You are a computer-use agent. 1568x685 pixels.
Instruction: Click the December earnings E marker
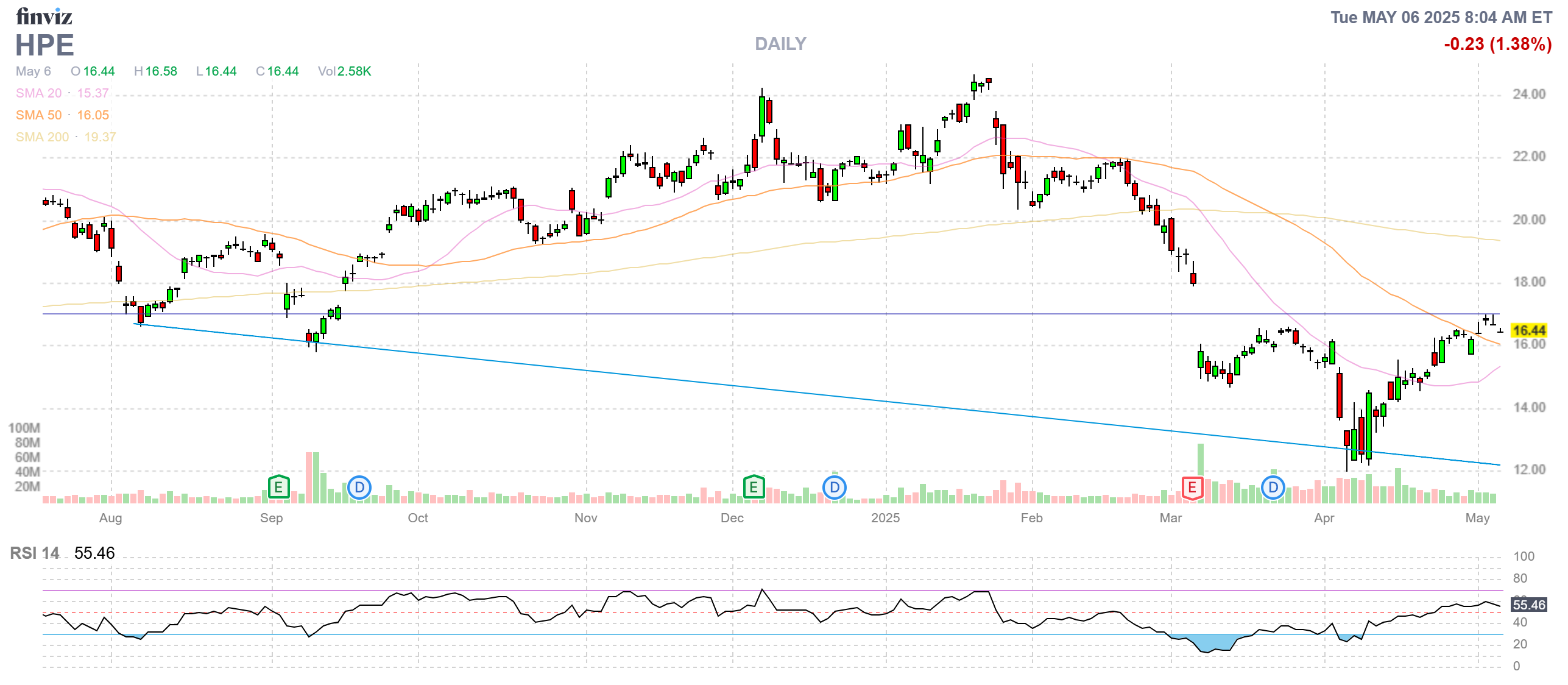tap(754, 487)
